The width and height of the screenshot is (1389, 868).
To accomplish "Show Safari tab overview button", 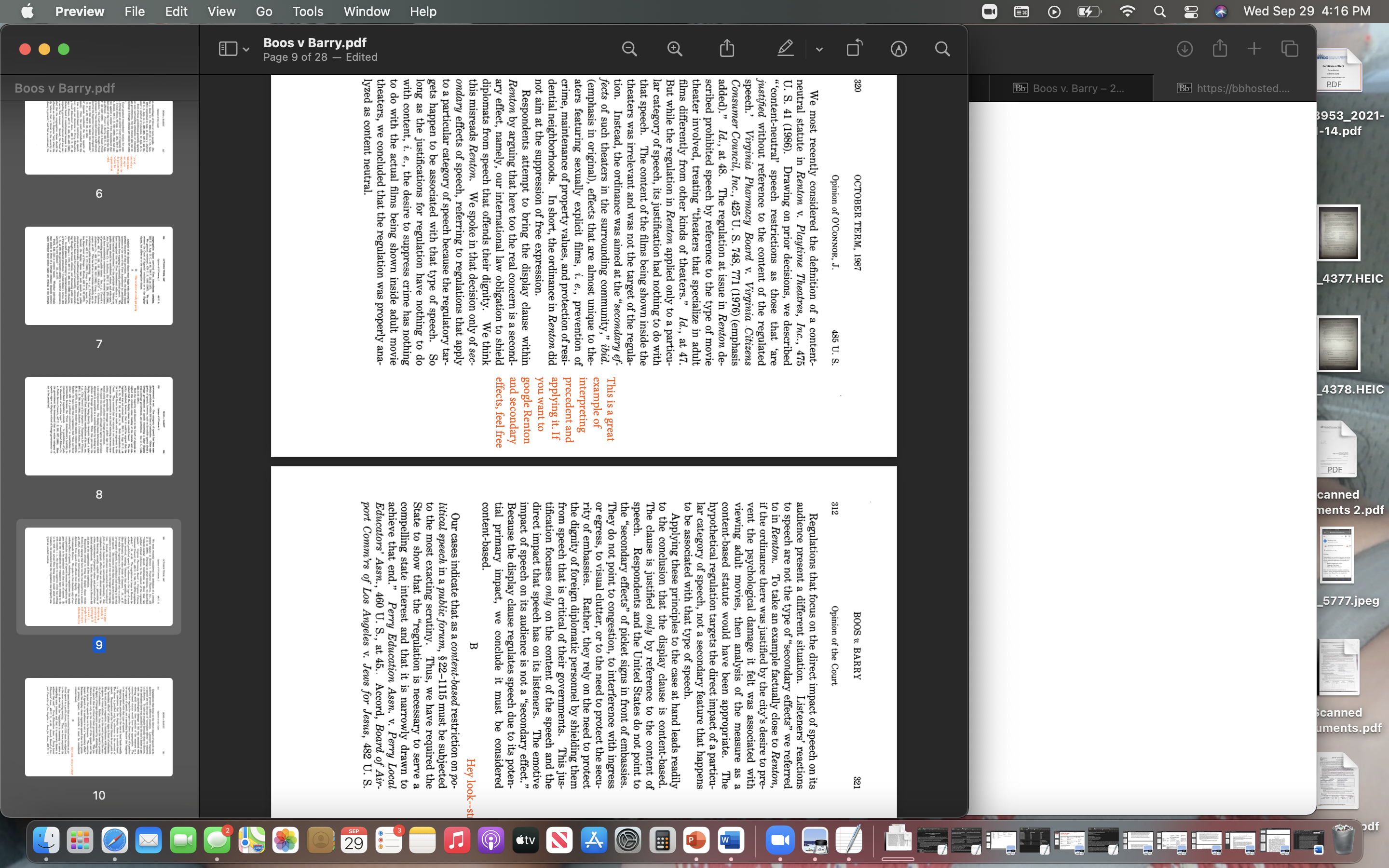I will [1289, 49].
